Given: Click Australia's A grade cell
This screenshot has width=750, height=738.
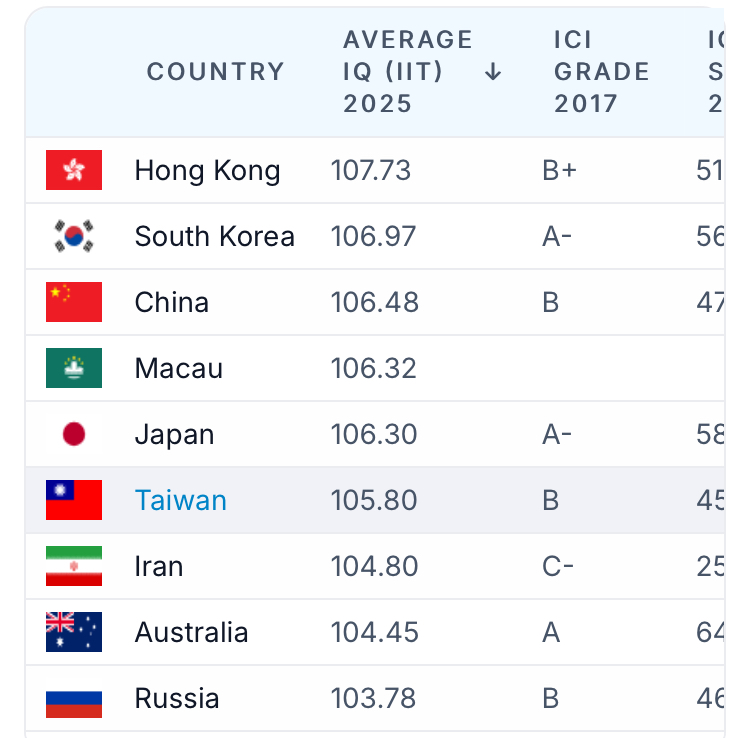Looking at the screenshot, I should 551,632.
